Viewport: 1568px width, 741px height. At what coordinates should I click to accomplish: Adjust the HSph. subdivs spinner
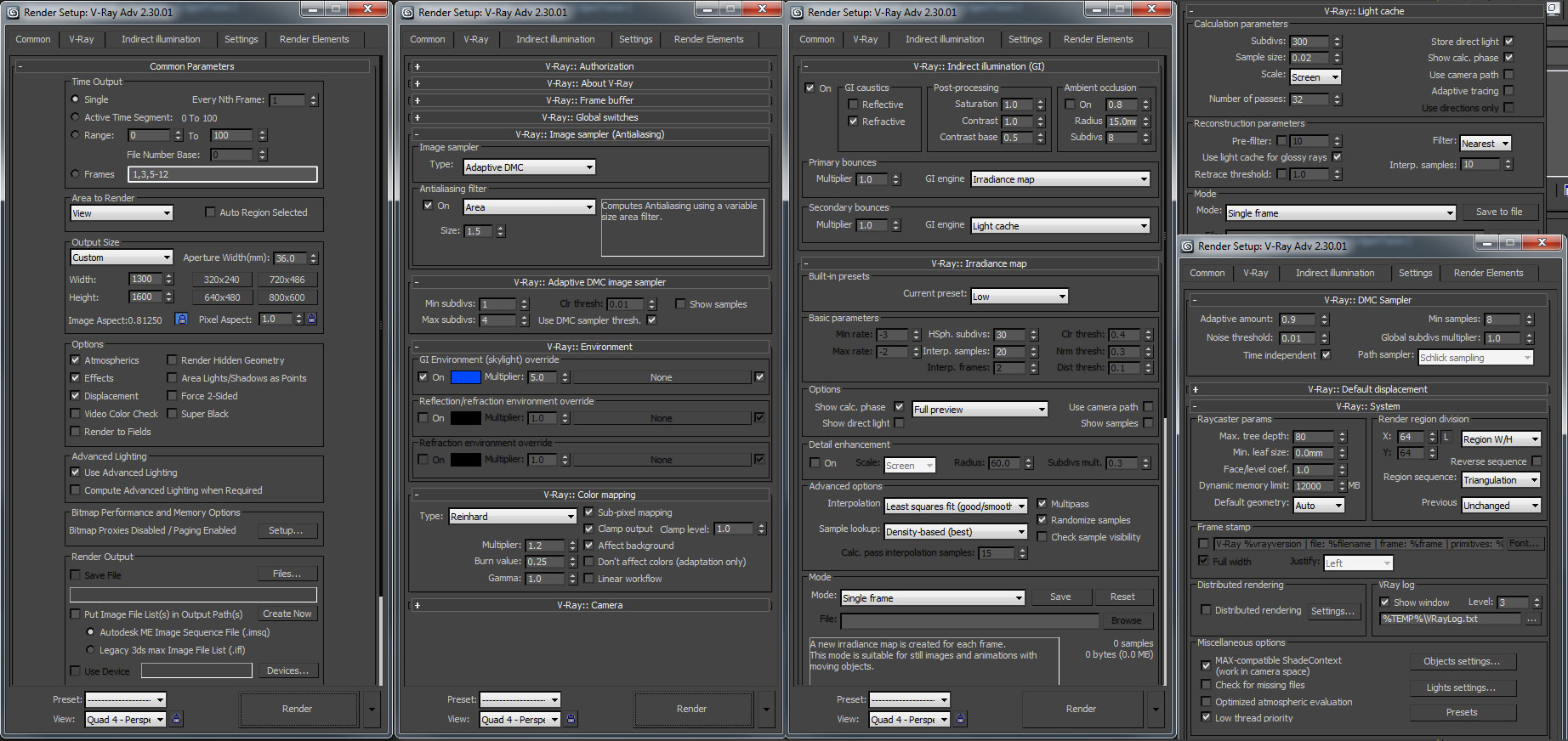1033,335
